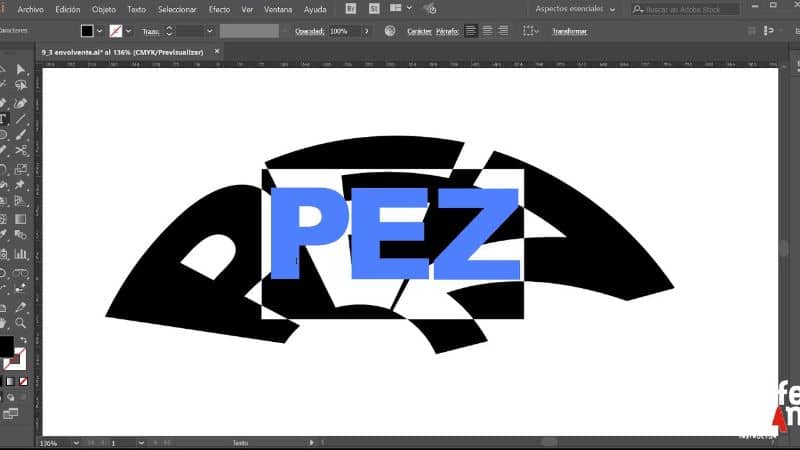Open the artboard number dropdown
Viewport: 800px width, 450px height.
coord(141,443)
